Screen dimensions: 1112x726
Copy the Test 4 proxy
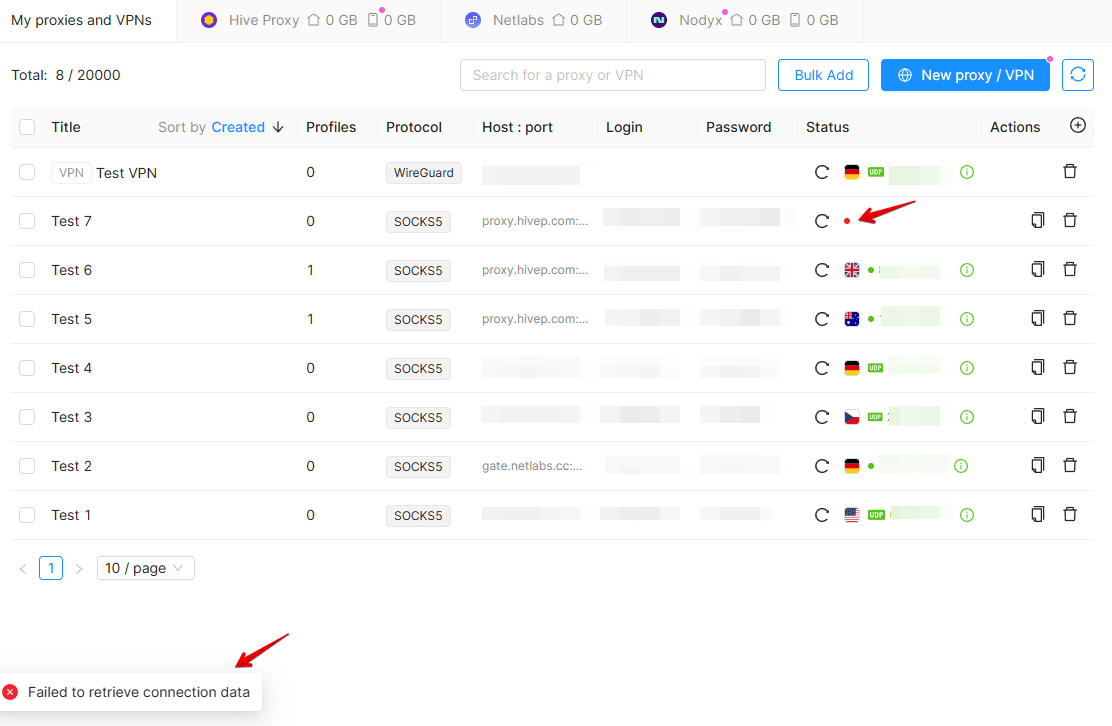[1038, 367]
